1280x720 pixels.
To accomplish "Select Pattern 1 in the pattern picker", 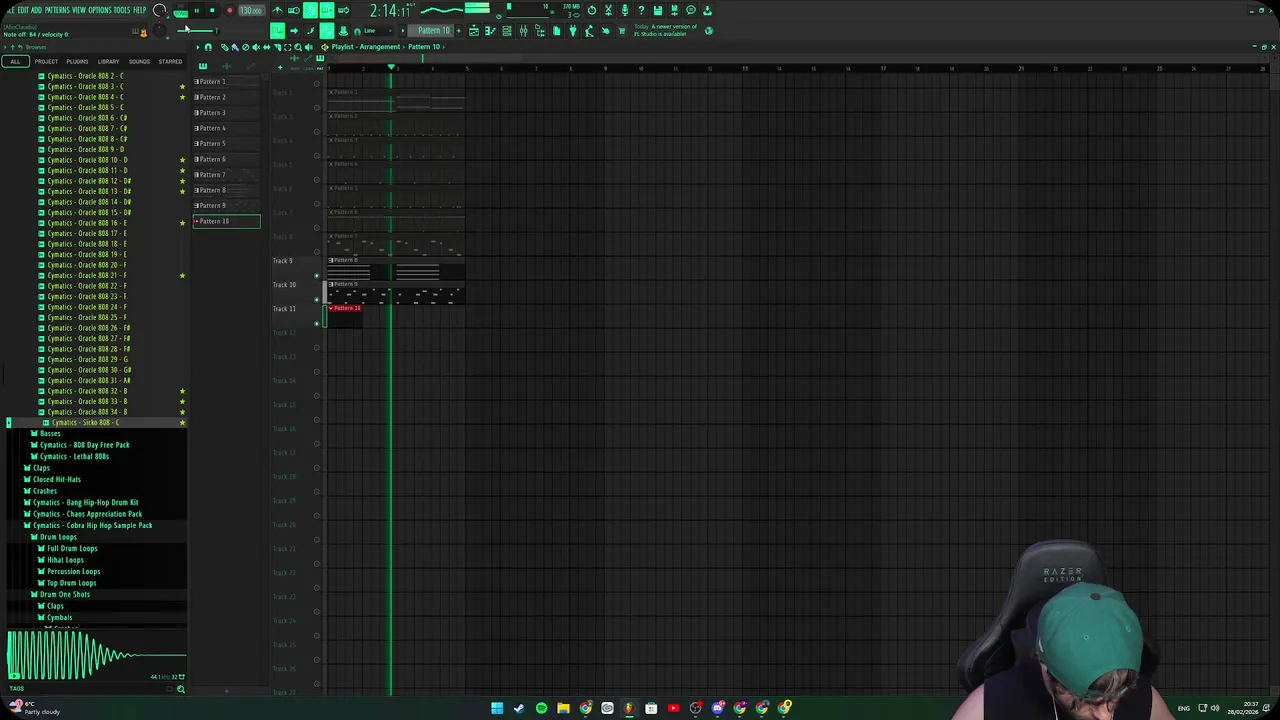I will (x=226, y=81).
